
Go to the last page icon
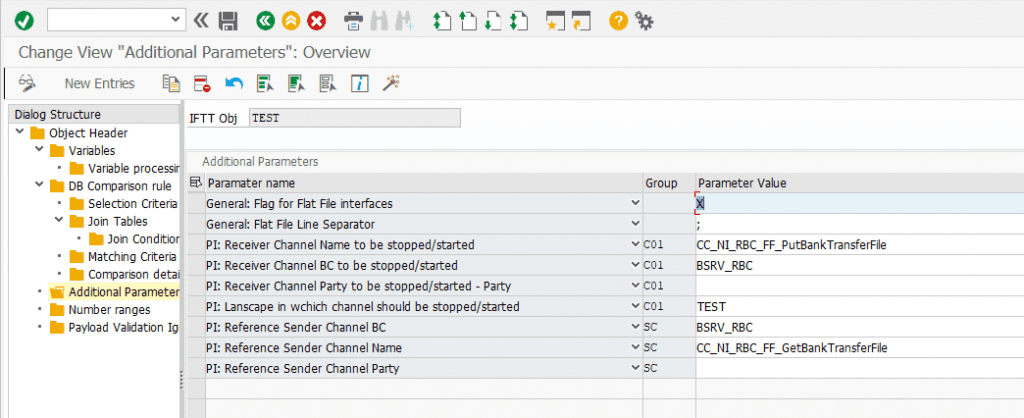pyautogui.click(x=519, y=21)
